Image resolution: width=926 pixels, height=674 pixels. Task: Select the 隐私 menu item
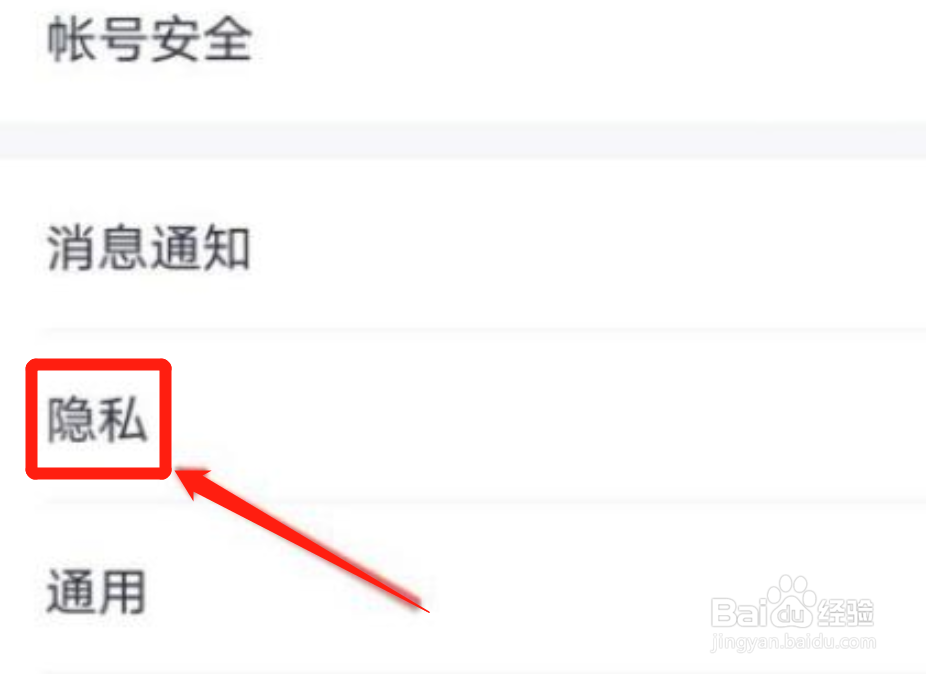97,420
